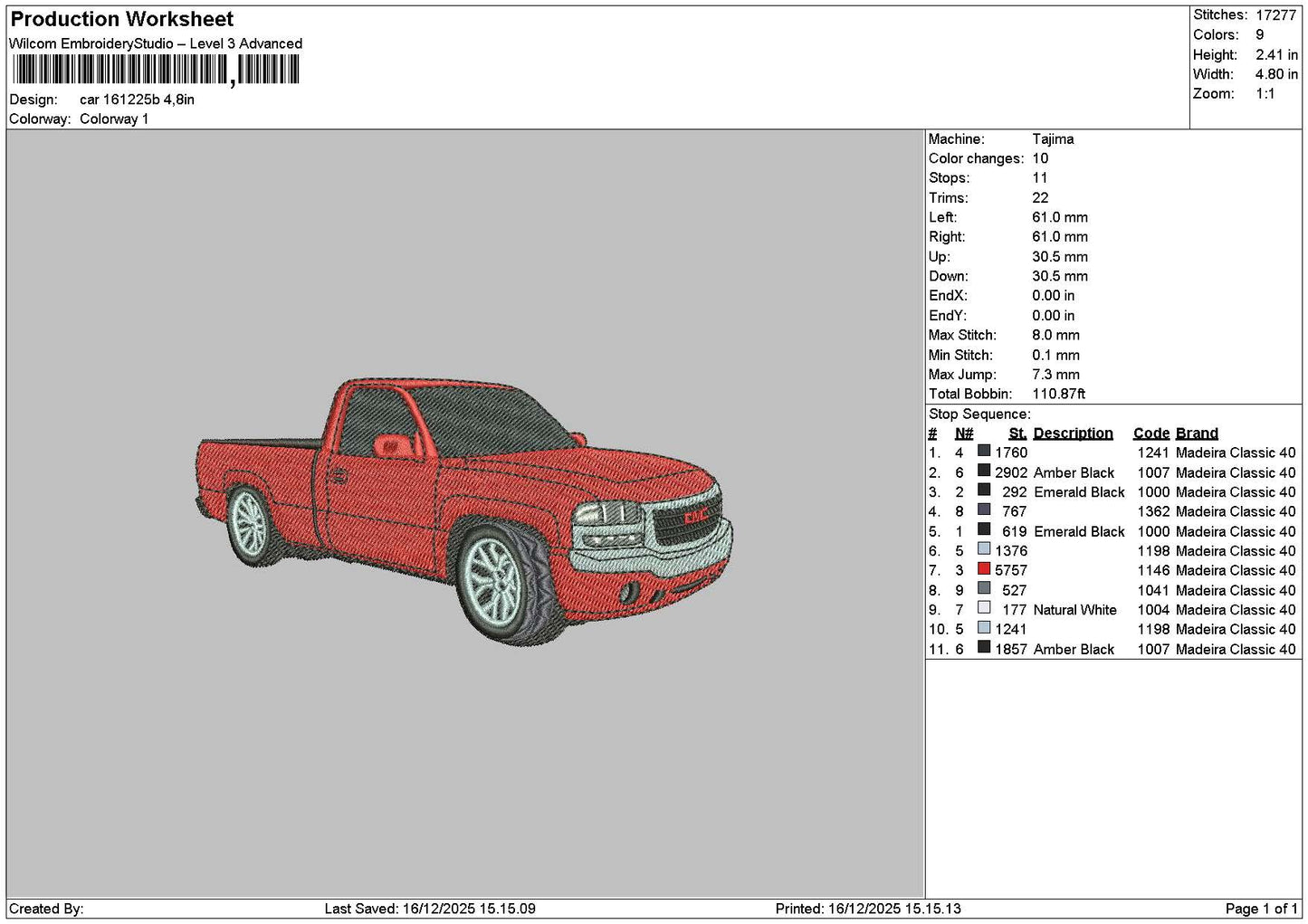Viewport: 1308px width, 924px height.
Task: Select the swatch for stop 4 (767)
Action: click(984, 510)
